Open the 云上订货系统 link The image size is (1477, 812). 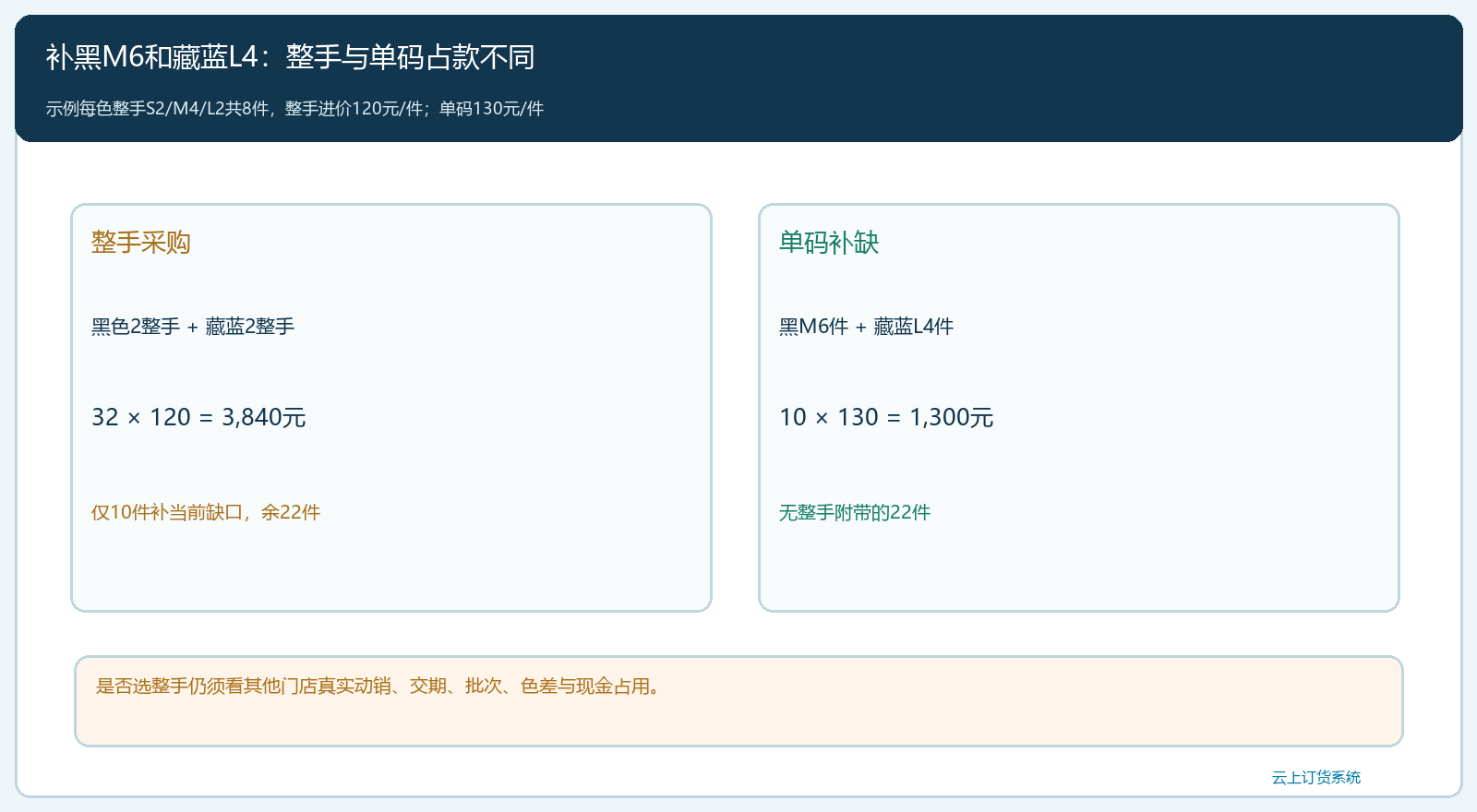[1316, 778]
